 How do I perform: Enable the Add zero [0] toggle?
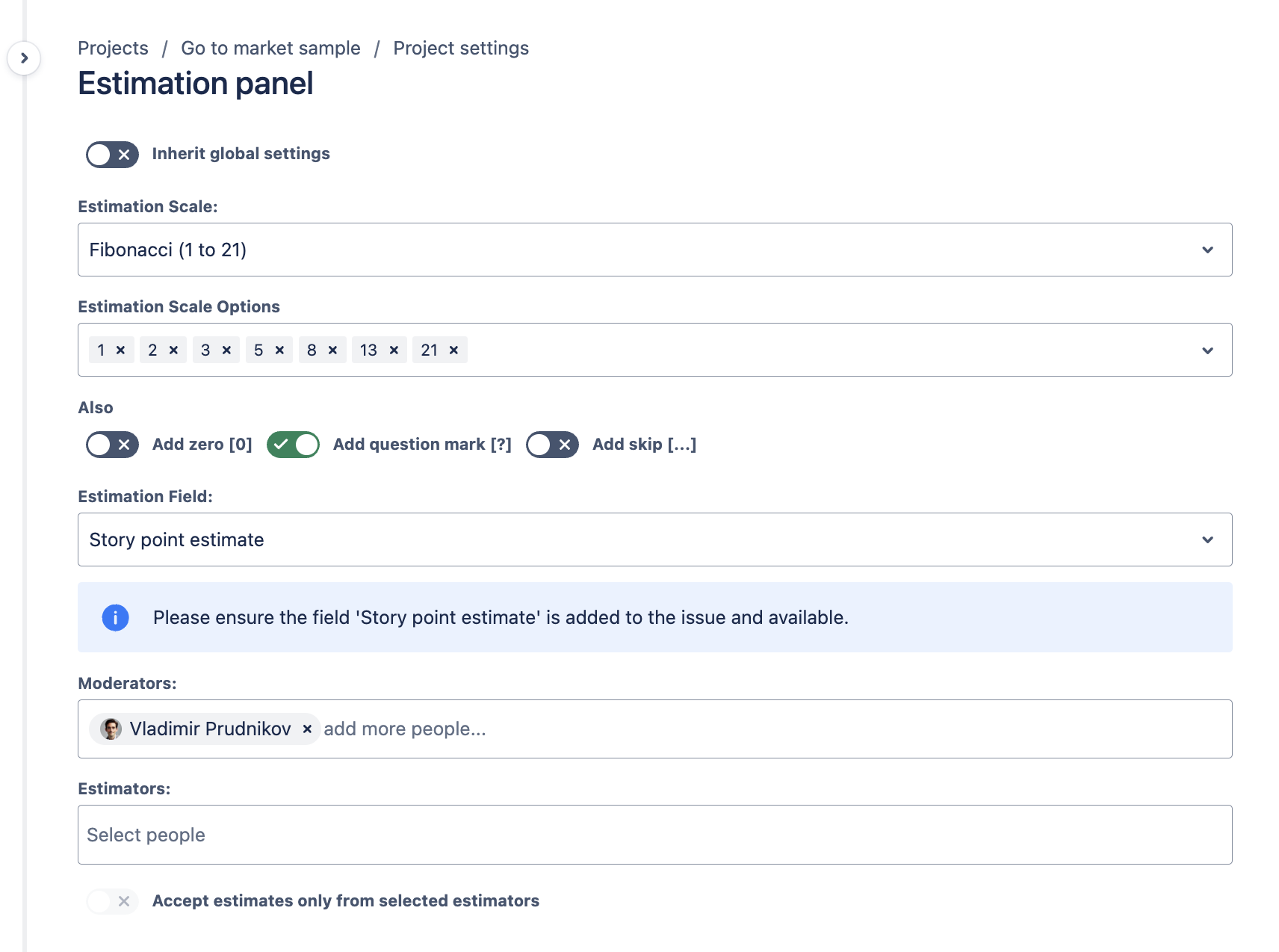pyautogui.click(x=112, y=445)
